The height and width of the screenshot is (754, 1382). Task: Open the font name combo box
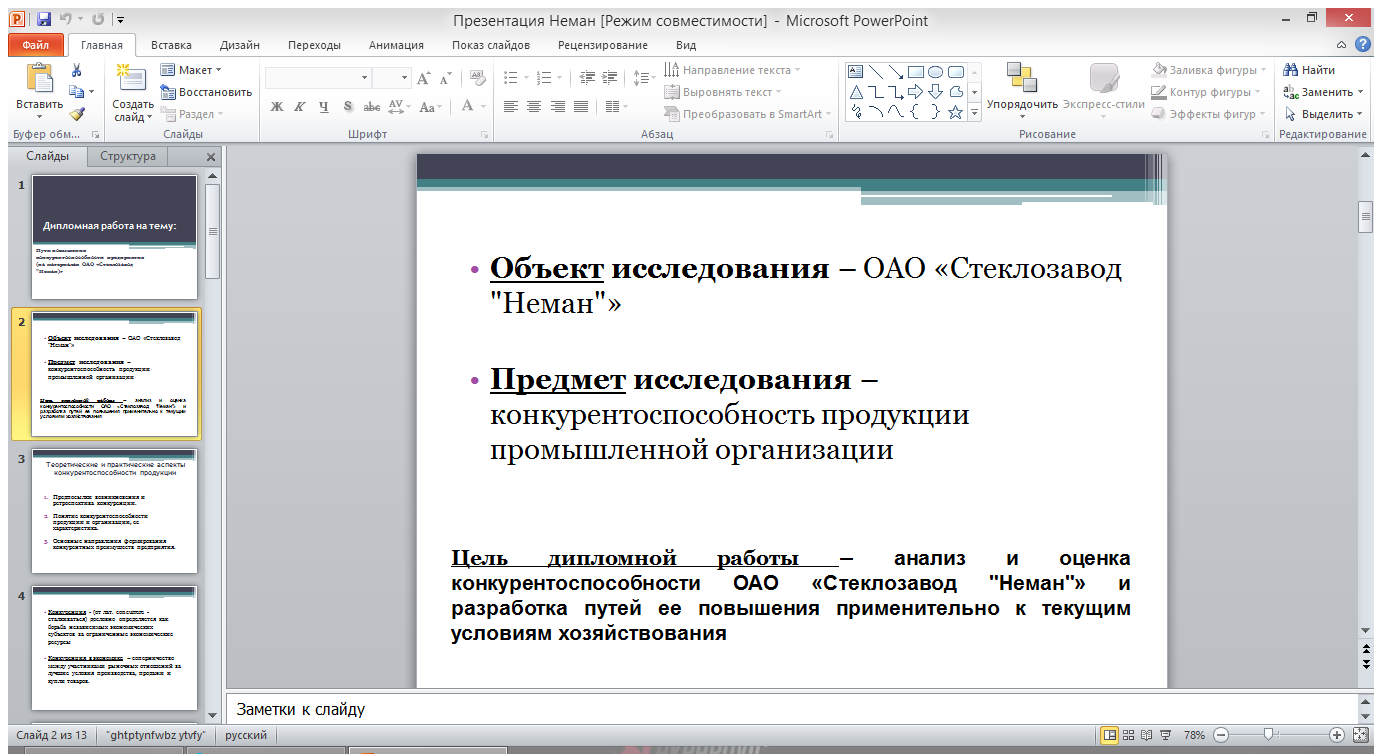318,78
